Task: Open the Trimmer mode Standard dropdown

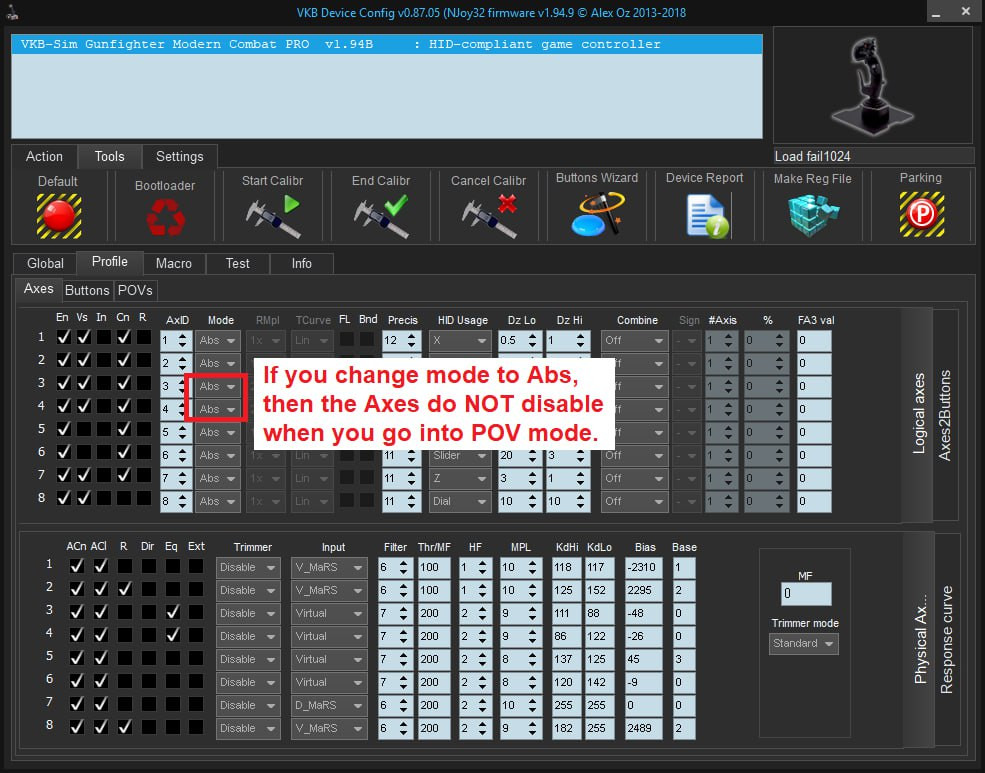Action: point(804,644)
